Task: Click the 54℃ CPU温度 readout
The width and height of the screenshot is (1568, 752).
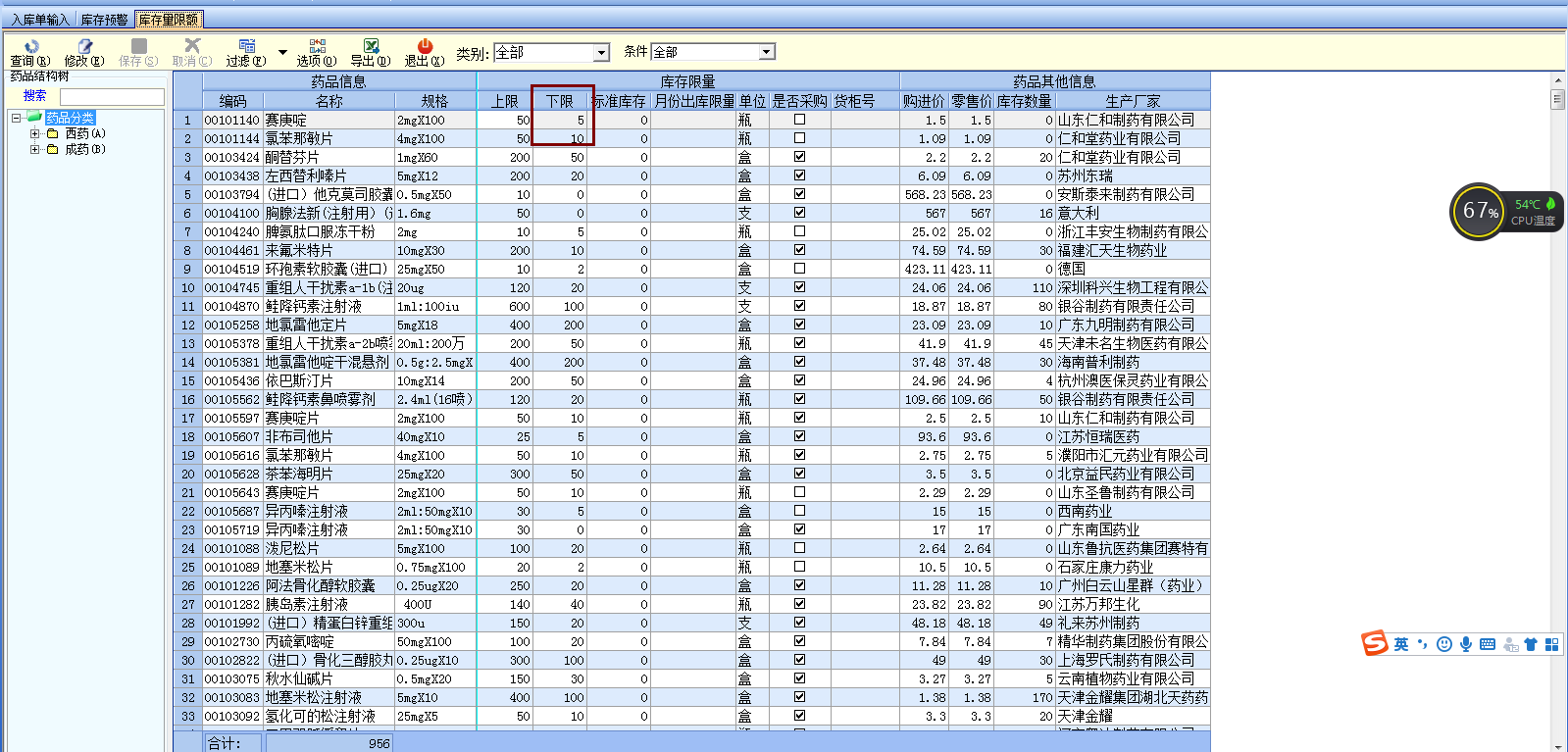Action: pos(1534,212)
